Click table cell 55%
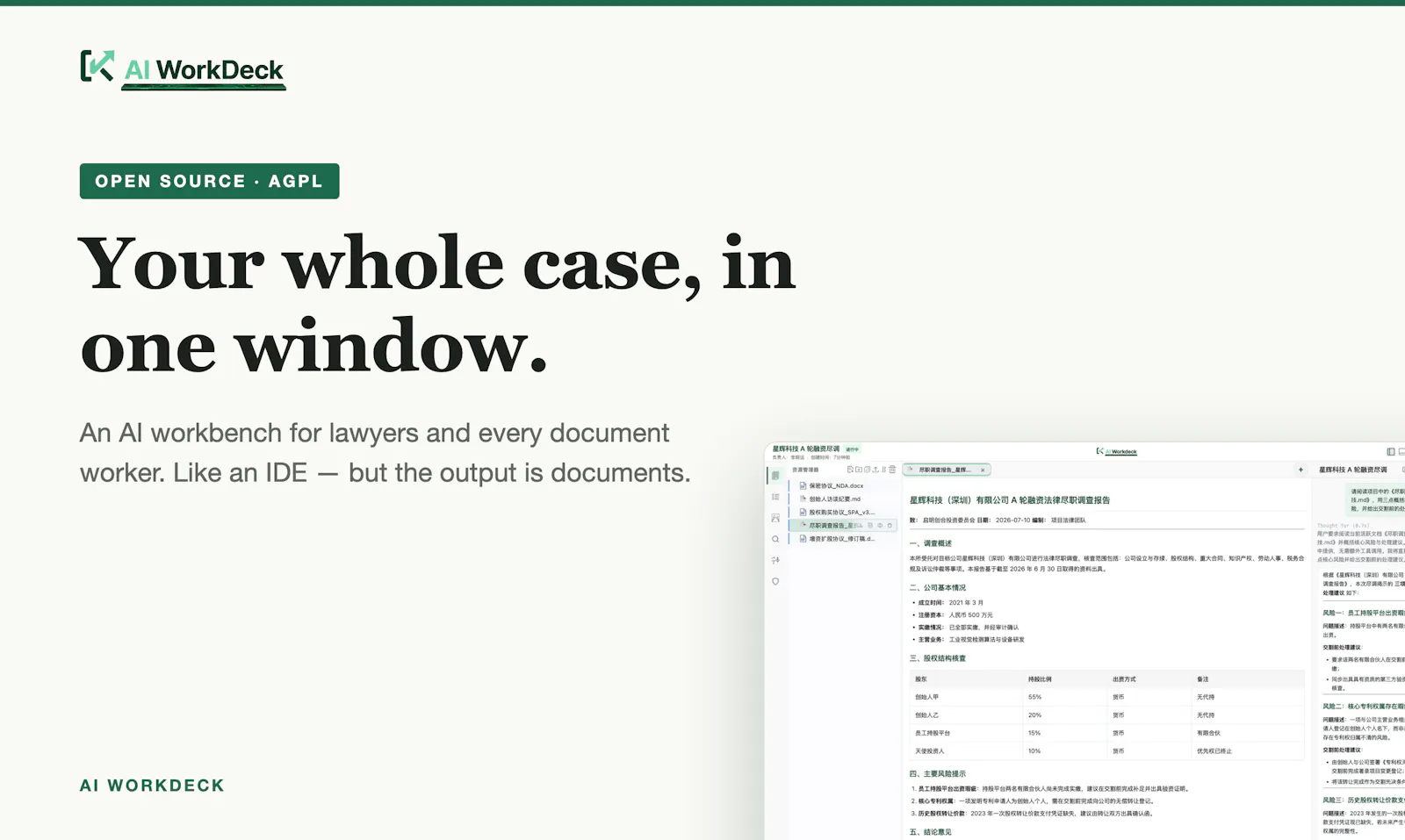Viewport: 1405px width, 840px height. tap(1034, 697)
